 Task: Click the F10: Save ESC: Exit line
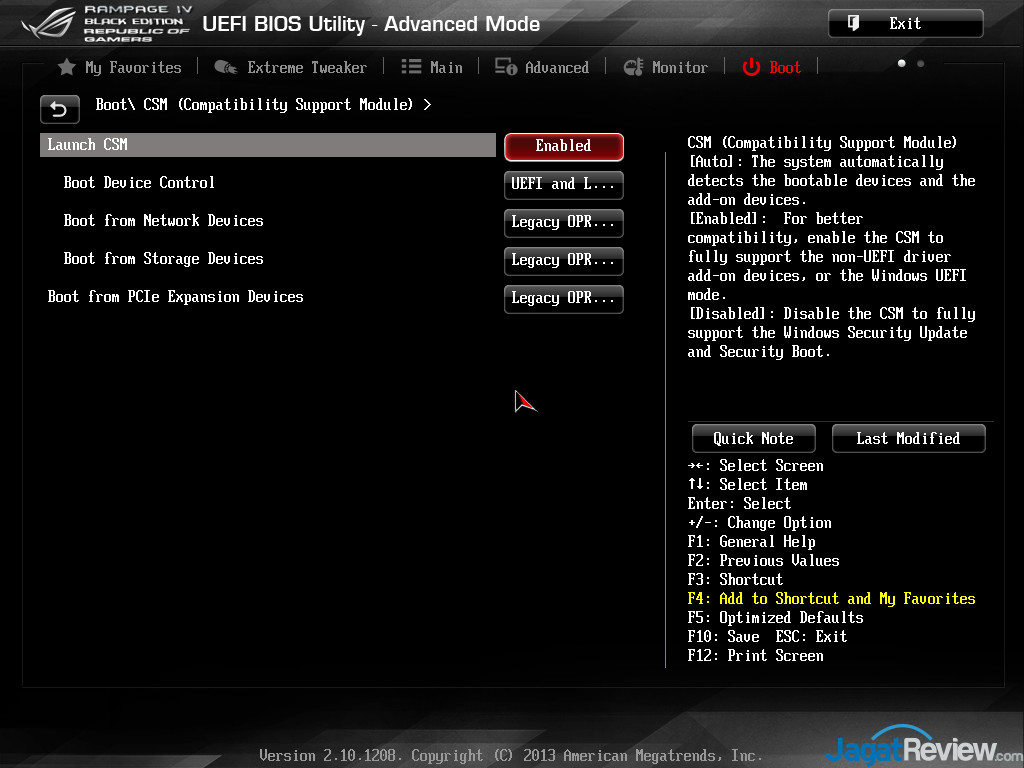coord(767,636)
